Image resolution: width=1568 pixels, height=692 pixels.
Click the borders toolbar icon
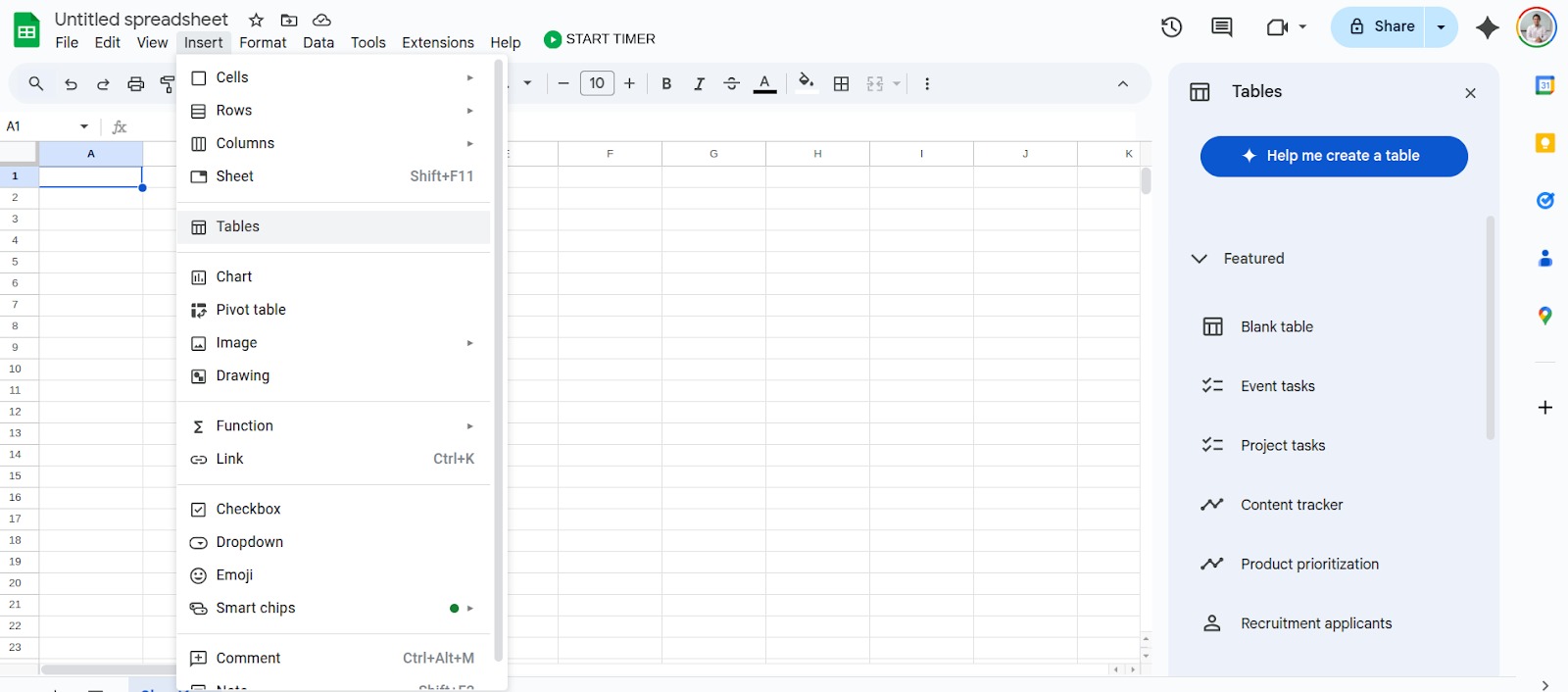click(x=841, y=84)
